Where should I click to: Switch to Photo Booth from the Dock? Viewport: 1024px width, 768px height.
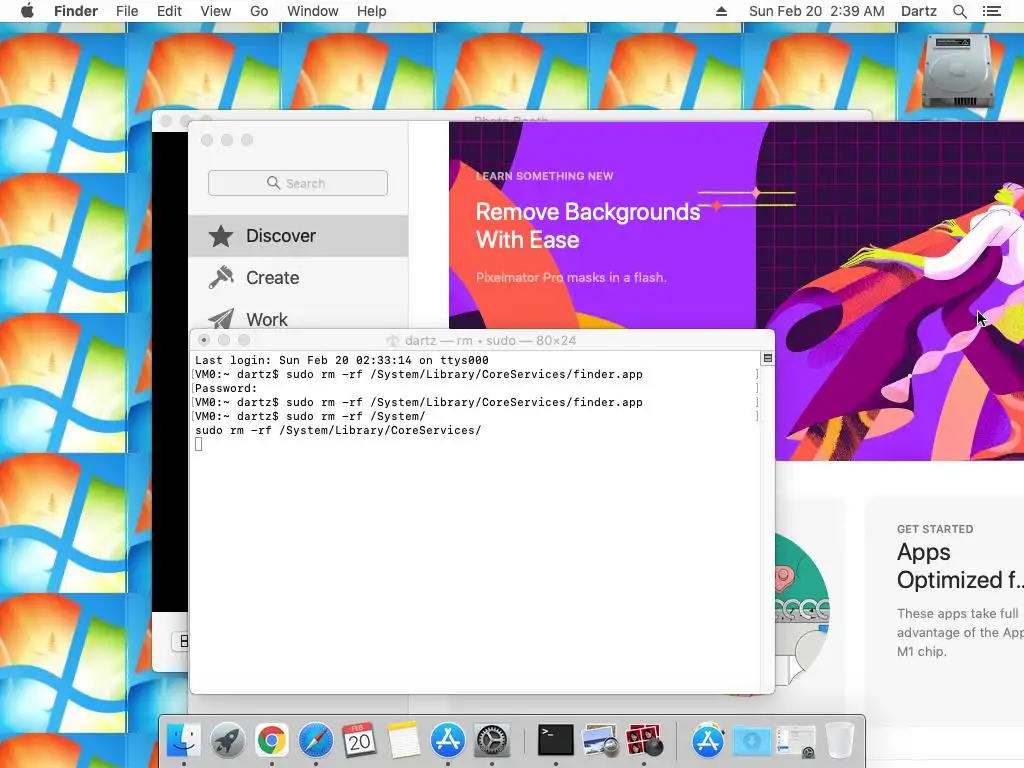coord(644,740)
